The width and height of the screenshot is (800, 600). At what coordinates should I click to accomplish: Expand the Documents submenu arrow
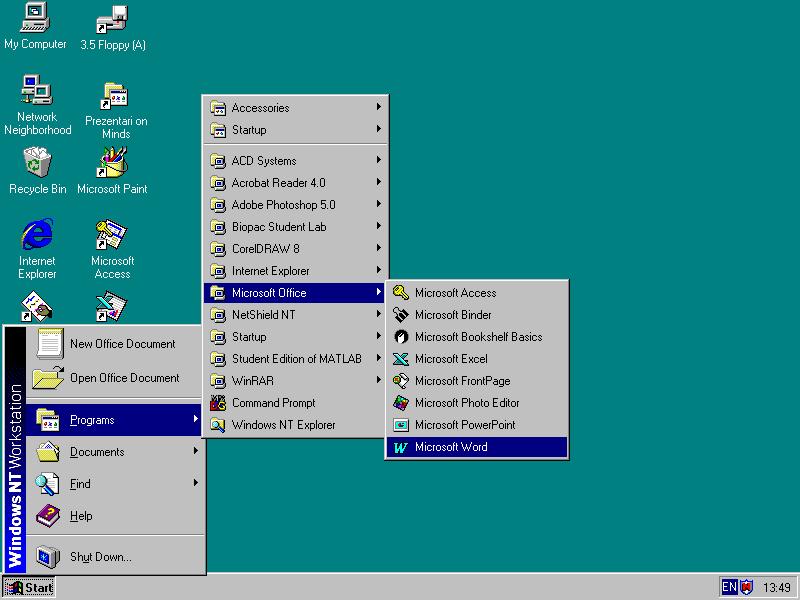[195, 451]
